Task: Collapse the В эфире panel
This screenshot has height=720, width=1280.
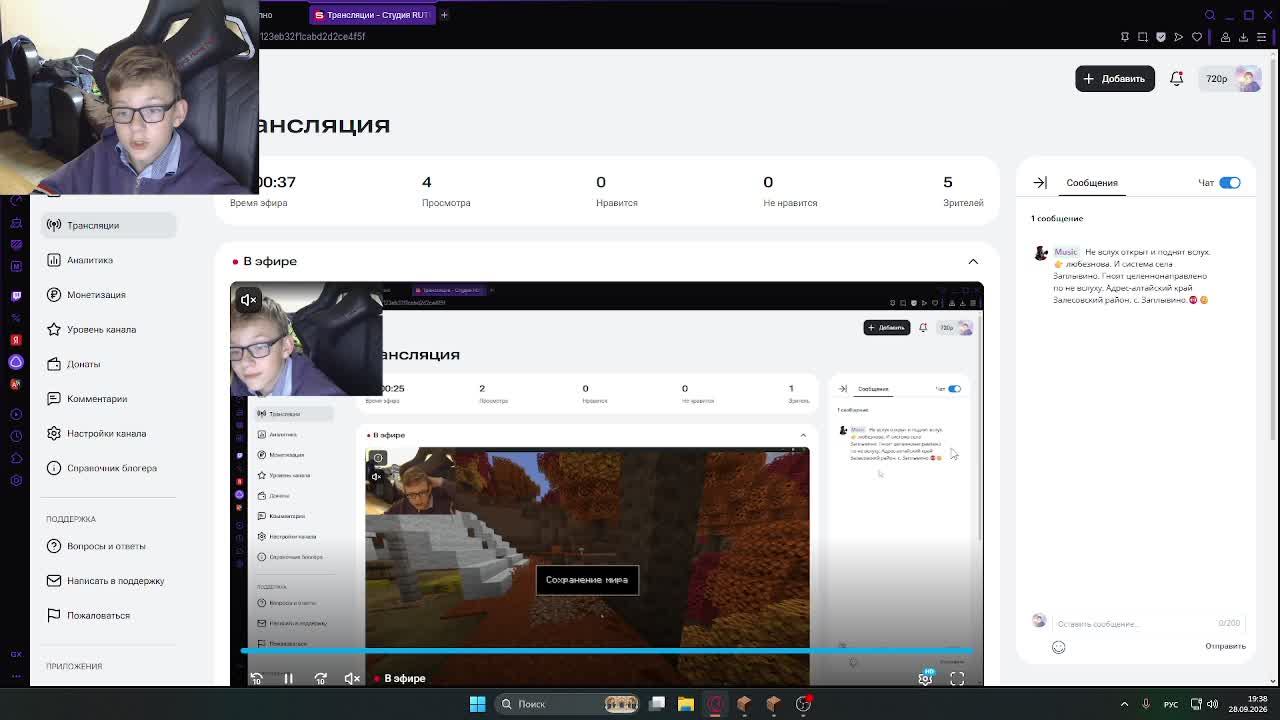Action: click(973, 261)
